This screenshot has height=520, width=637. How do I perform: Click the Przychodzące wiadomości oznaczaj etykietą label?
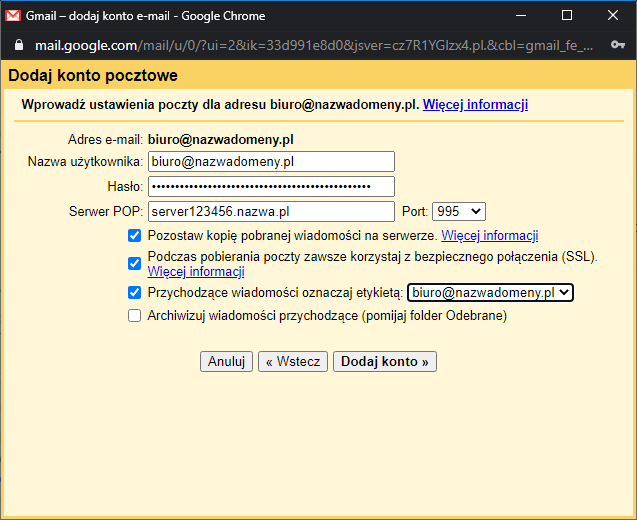275,292
